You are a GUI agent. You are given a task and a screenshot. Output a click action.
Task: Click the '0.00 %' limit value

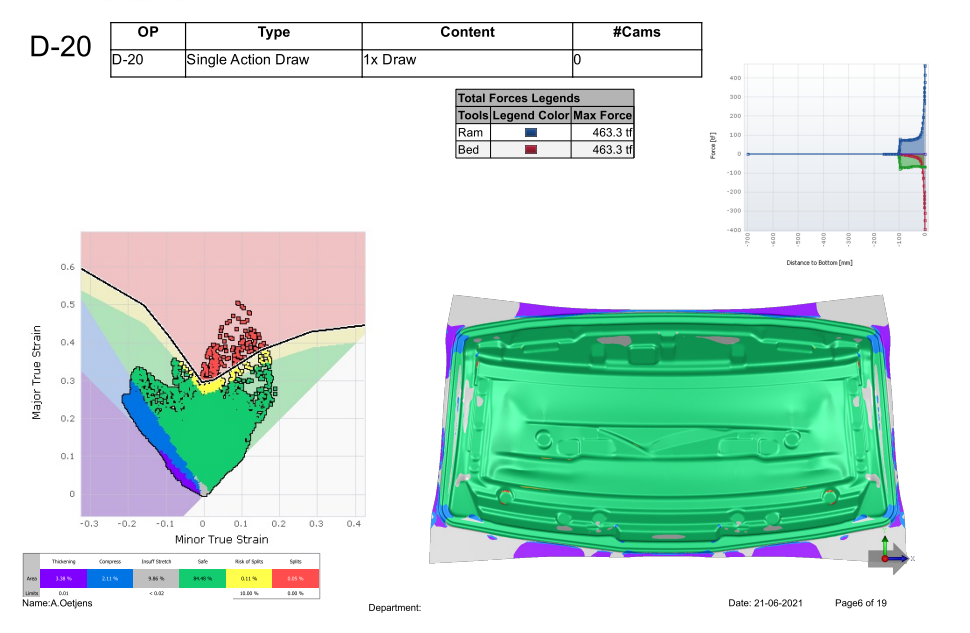pos(296,593)
